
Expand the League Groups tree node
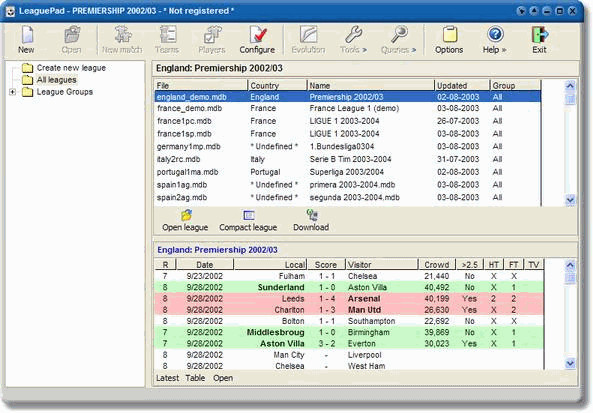coord(12,92)
